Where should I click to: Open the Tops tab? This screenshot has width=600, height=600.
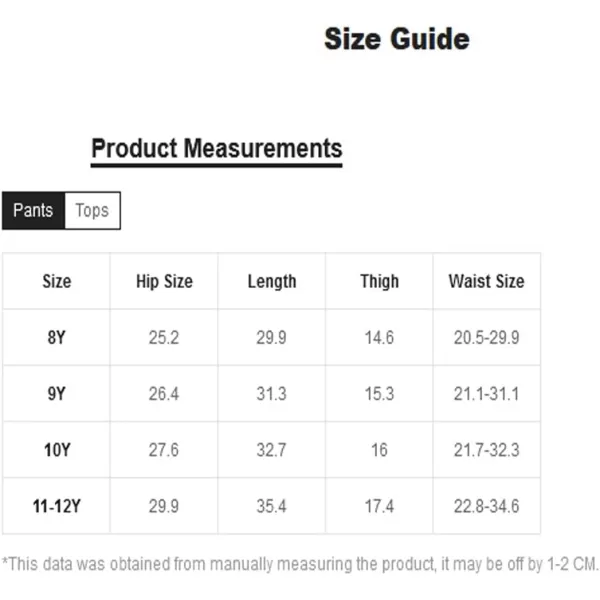click(92, 211)
